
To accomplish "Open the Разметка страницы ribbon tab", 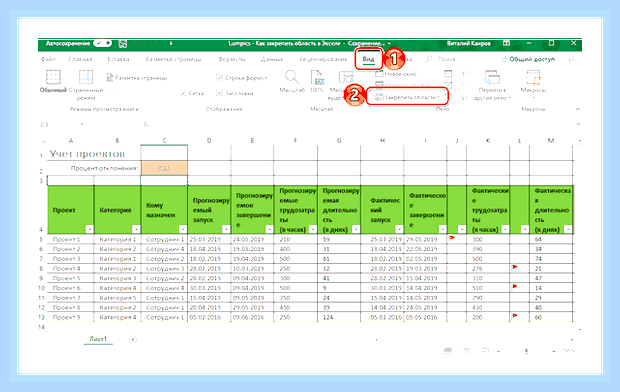I will pos(173,59).
